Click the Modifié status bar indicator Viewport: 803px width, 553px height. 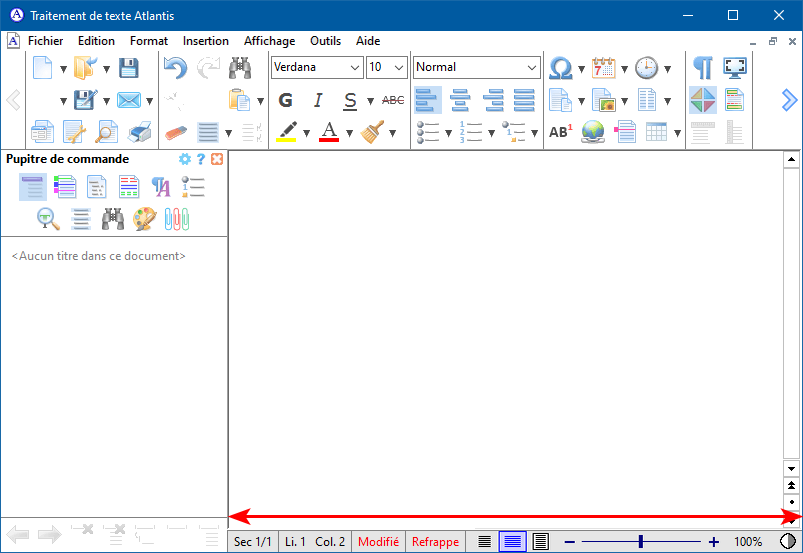coord(379,542)
